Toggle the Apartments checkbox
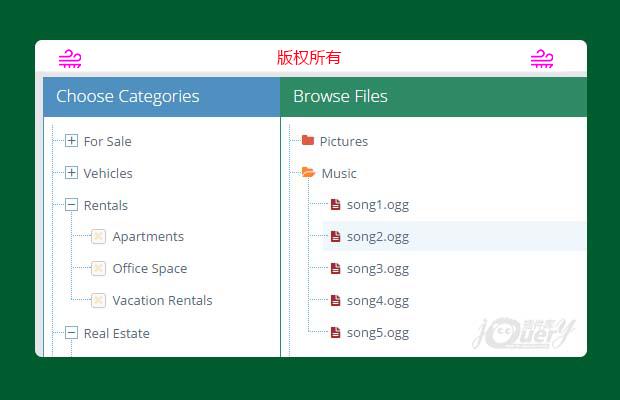This screenshot has width=620, height=400. coord(98,237)
